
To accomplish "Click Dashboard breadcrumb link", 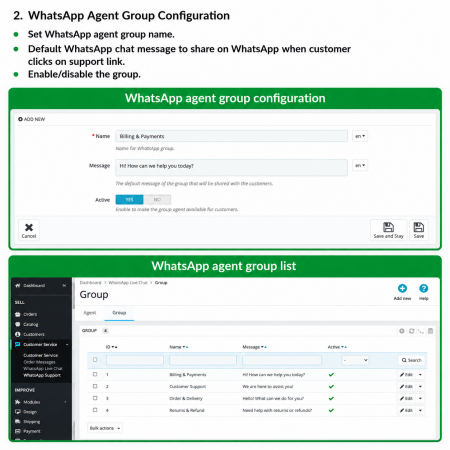I will (x=90, y=283).
